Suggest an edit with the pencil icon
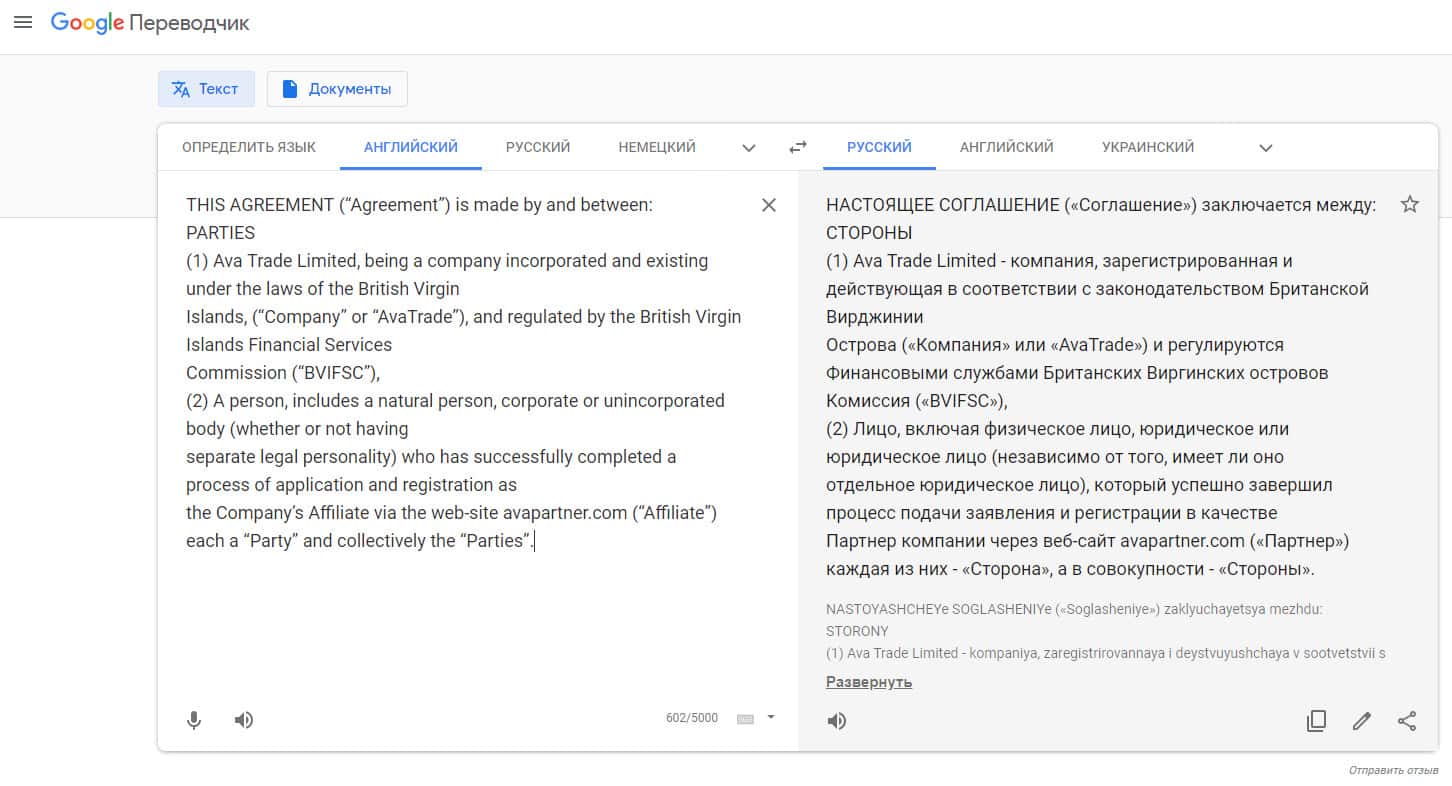The height and width of the screenshot is (786, 1452). coord(1361,721)
